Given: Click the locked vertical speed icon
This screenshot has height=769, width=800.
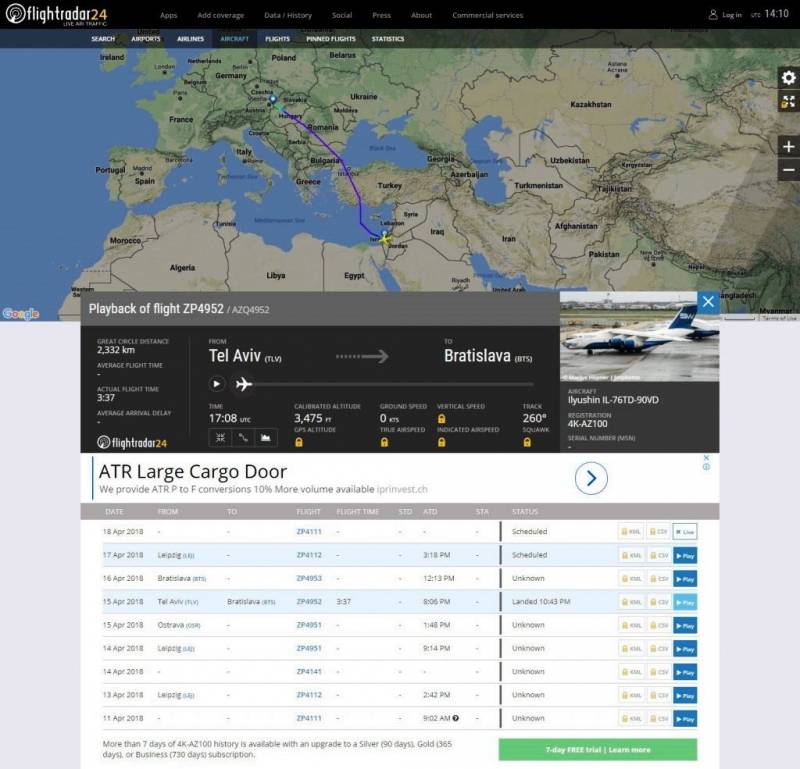Looking at the screenshot, I should [442, 419].
